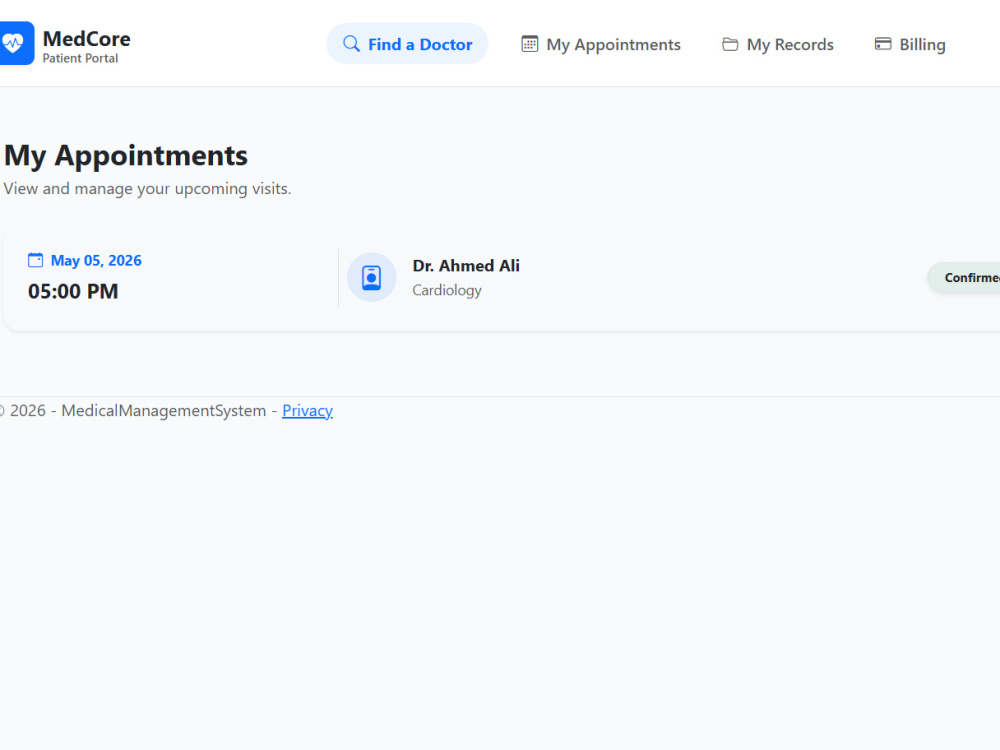The image size is (1000, 750).
Task: Click 'View and manage your upcoming visits' subtitle
Action: point(147,189)
